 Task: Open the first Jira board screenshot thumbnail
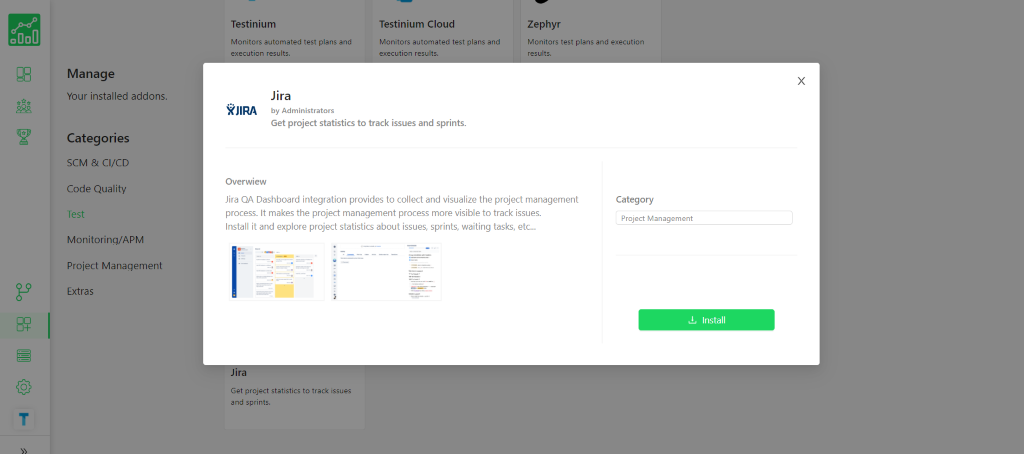point(277,272)
